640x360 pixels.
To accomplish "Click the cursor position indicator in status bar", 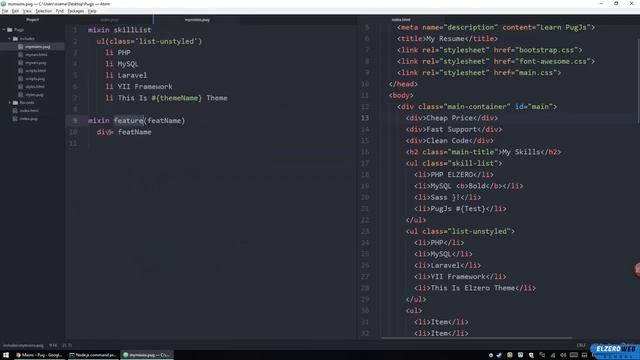I will 53,345.
